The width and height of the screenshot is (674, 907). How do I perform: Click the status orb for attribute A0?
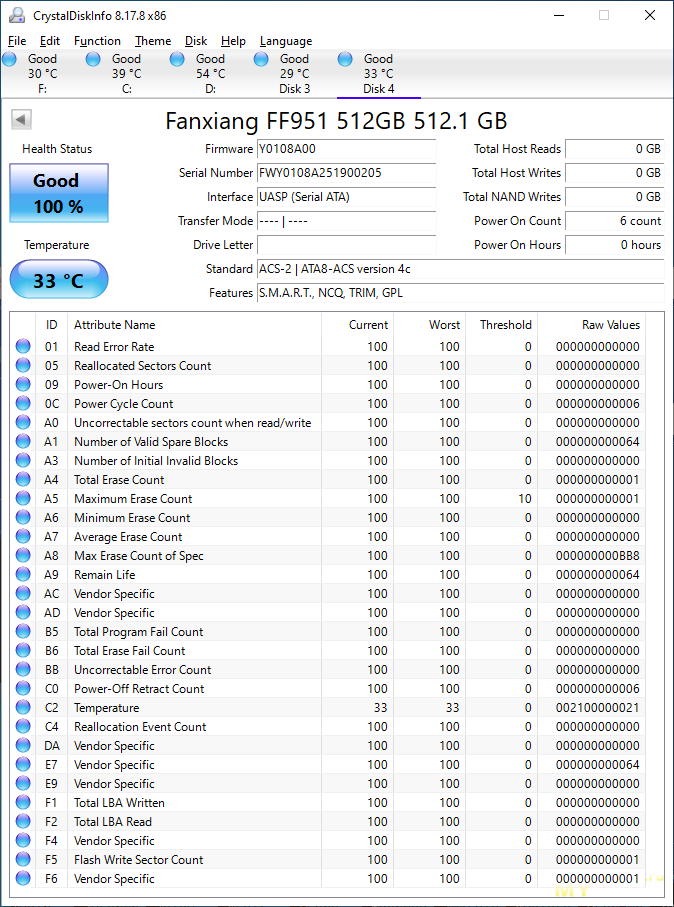click(23, 423)
